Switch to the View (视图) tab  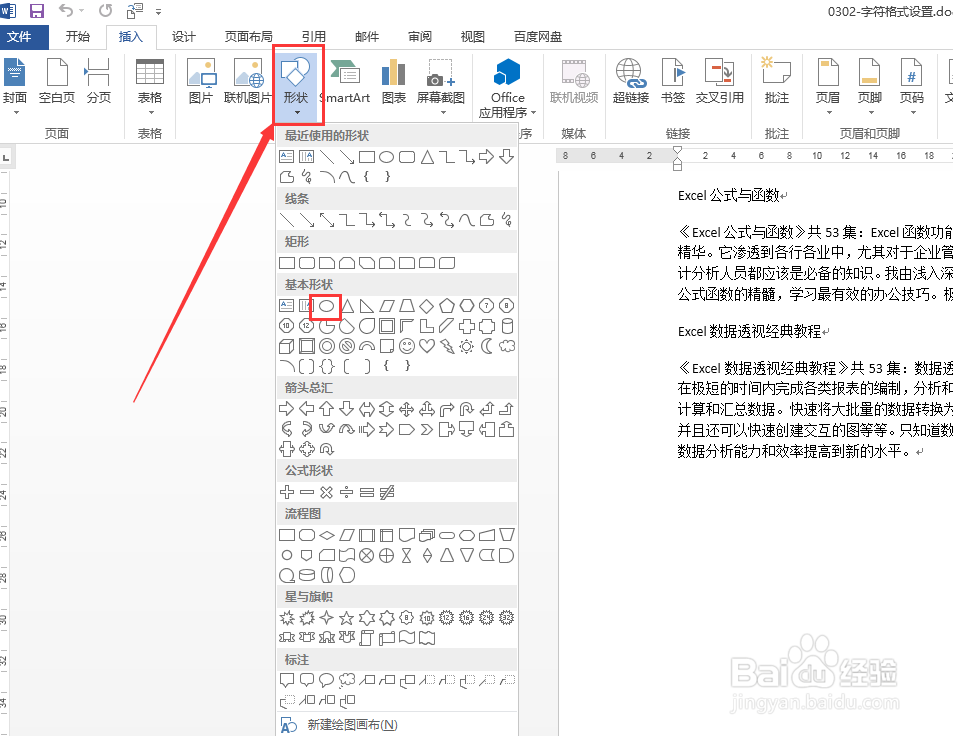472,36
